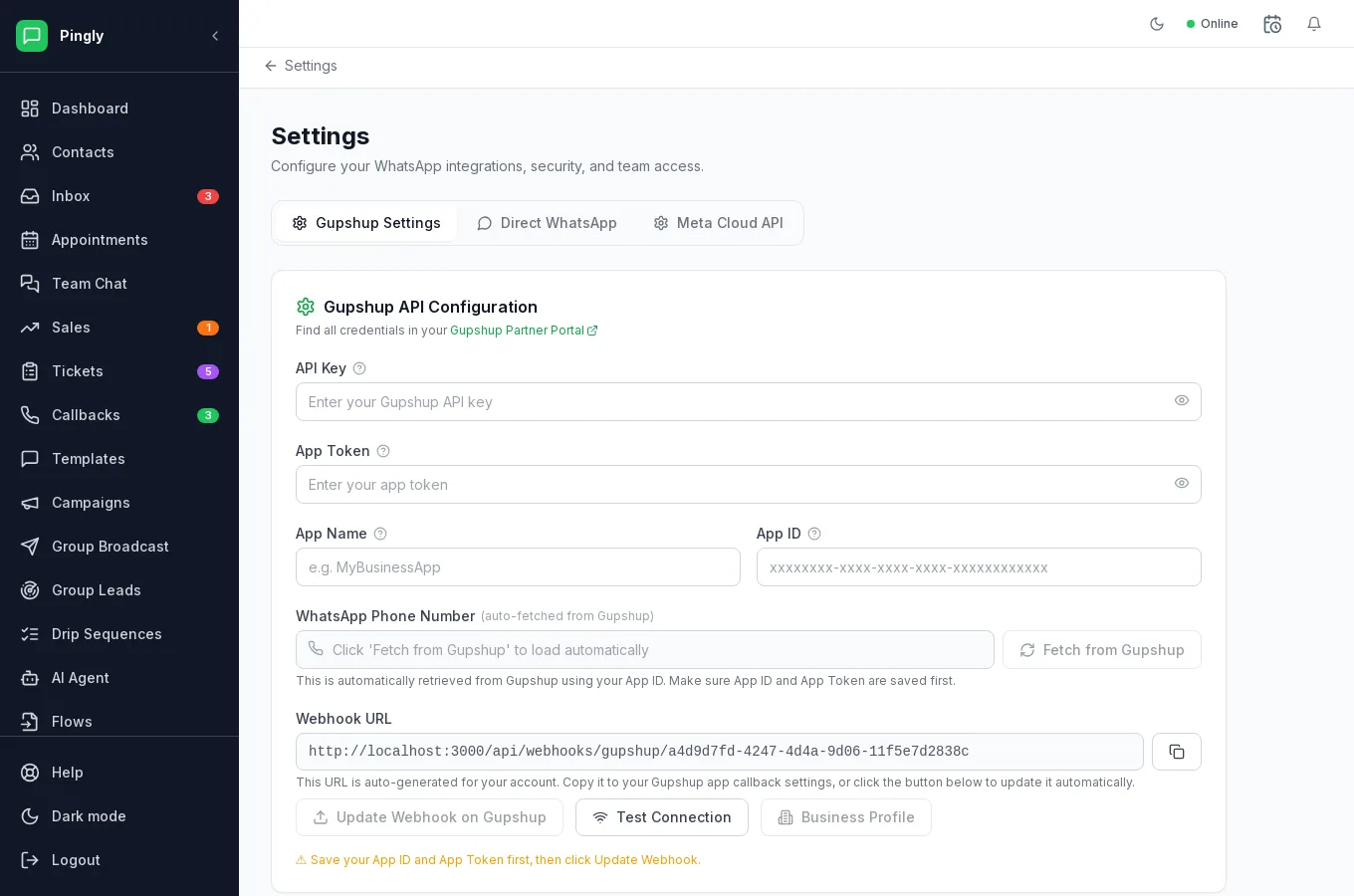Open Group Leads
The height and width of the screenshot is (896, 1354).
point(119,590)
